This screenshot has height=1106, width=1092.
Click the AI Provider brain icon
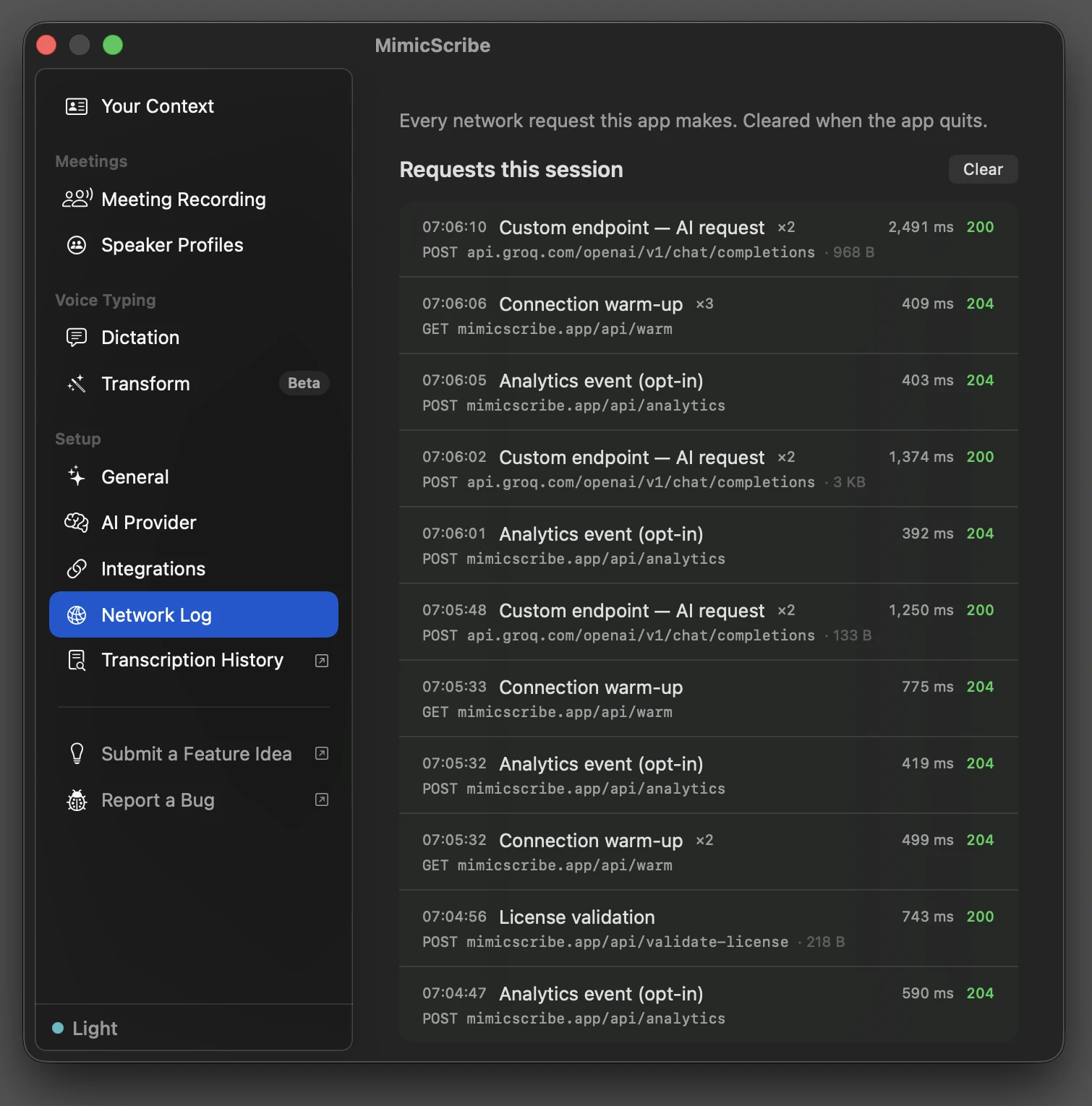pos(77,523)
